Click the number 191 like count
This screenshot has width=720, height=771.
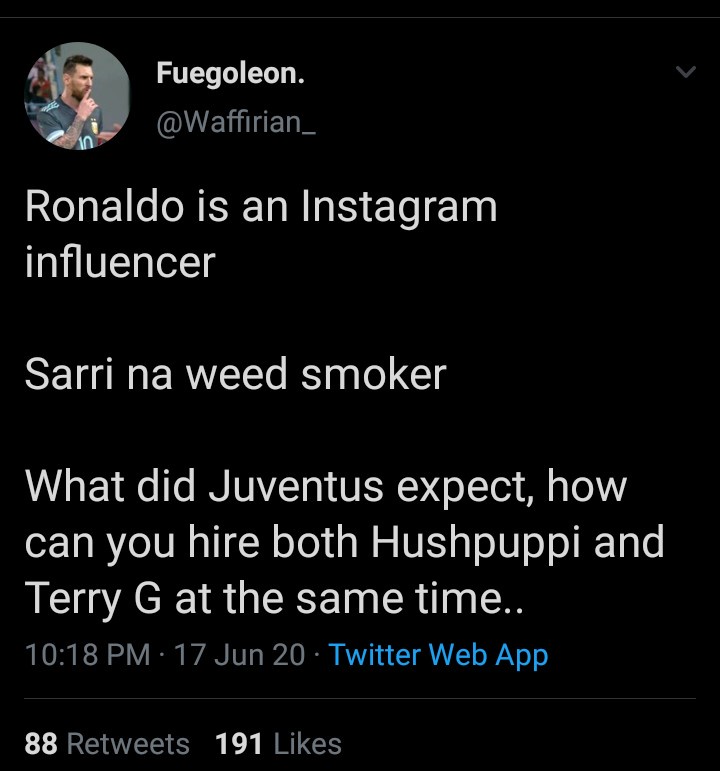pos(239,744)
